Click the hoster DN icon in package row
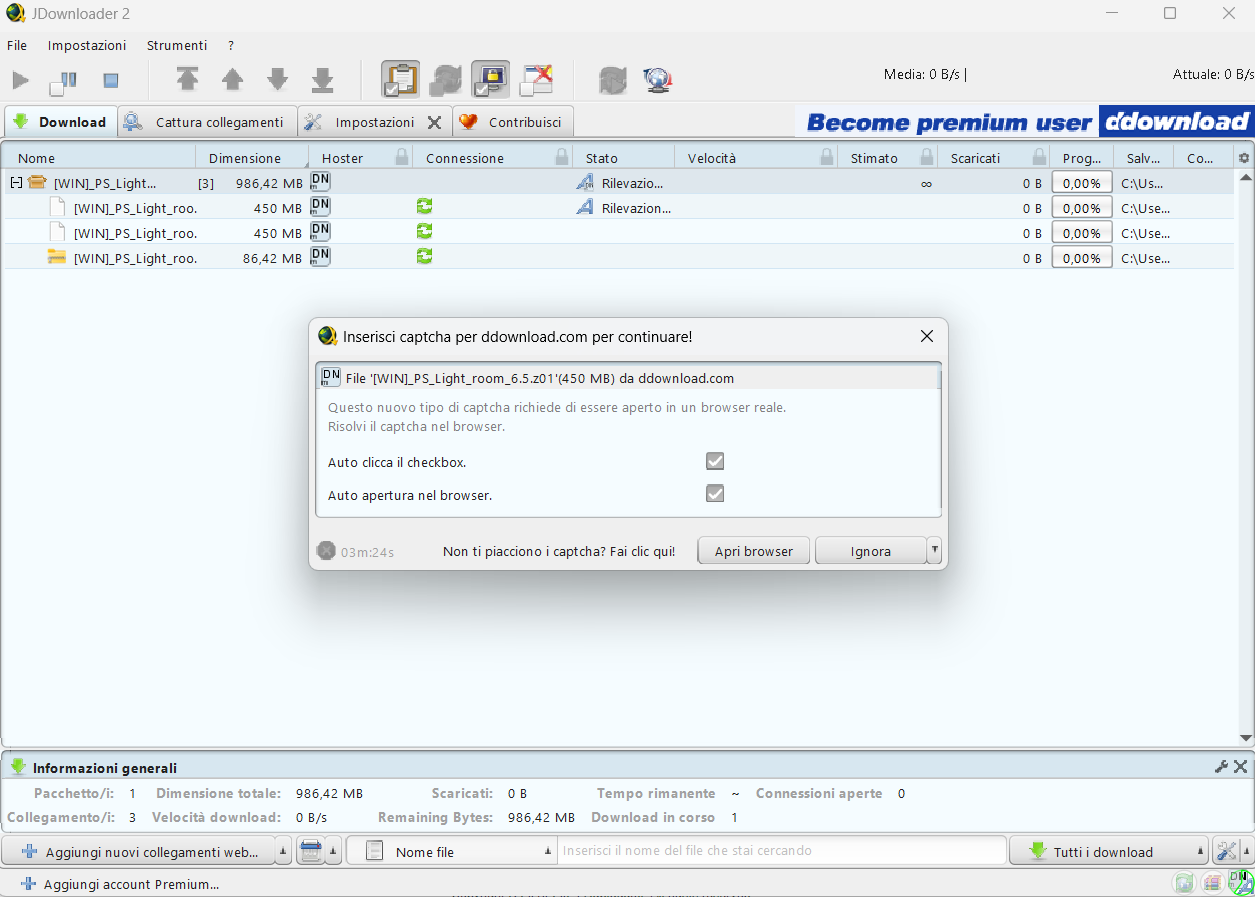The width and height of the screenshot is (1255, 897). pyautogui.click(x=320, y=181)
